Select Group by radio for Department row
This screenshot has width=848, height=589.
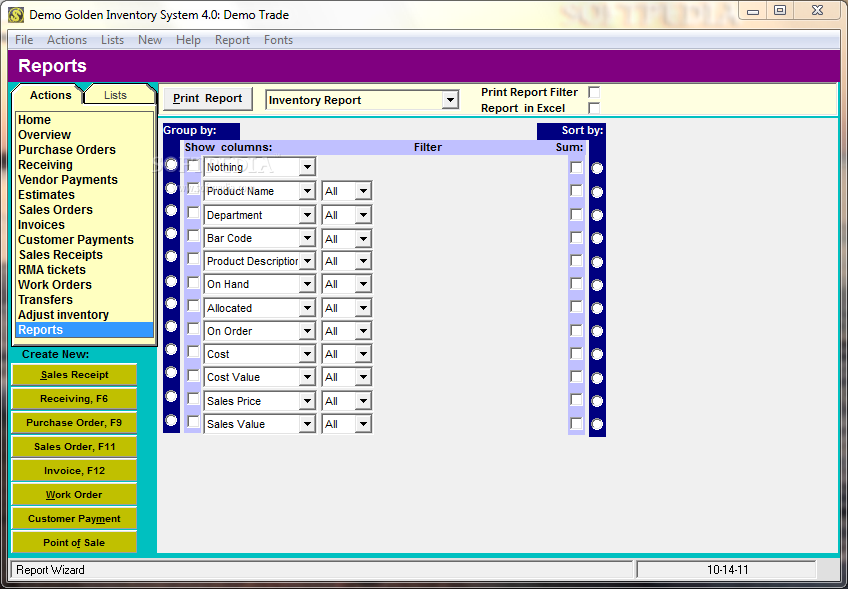pos(171,210)
